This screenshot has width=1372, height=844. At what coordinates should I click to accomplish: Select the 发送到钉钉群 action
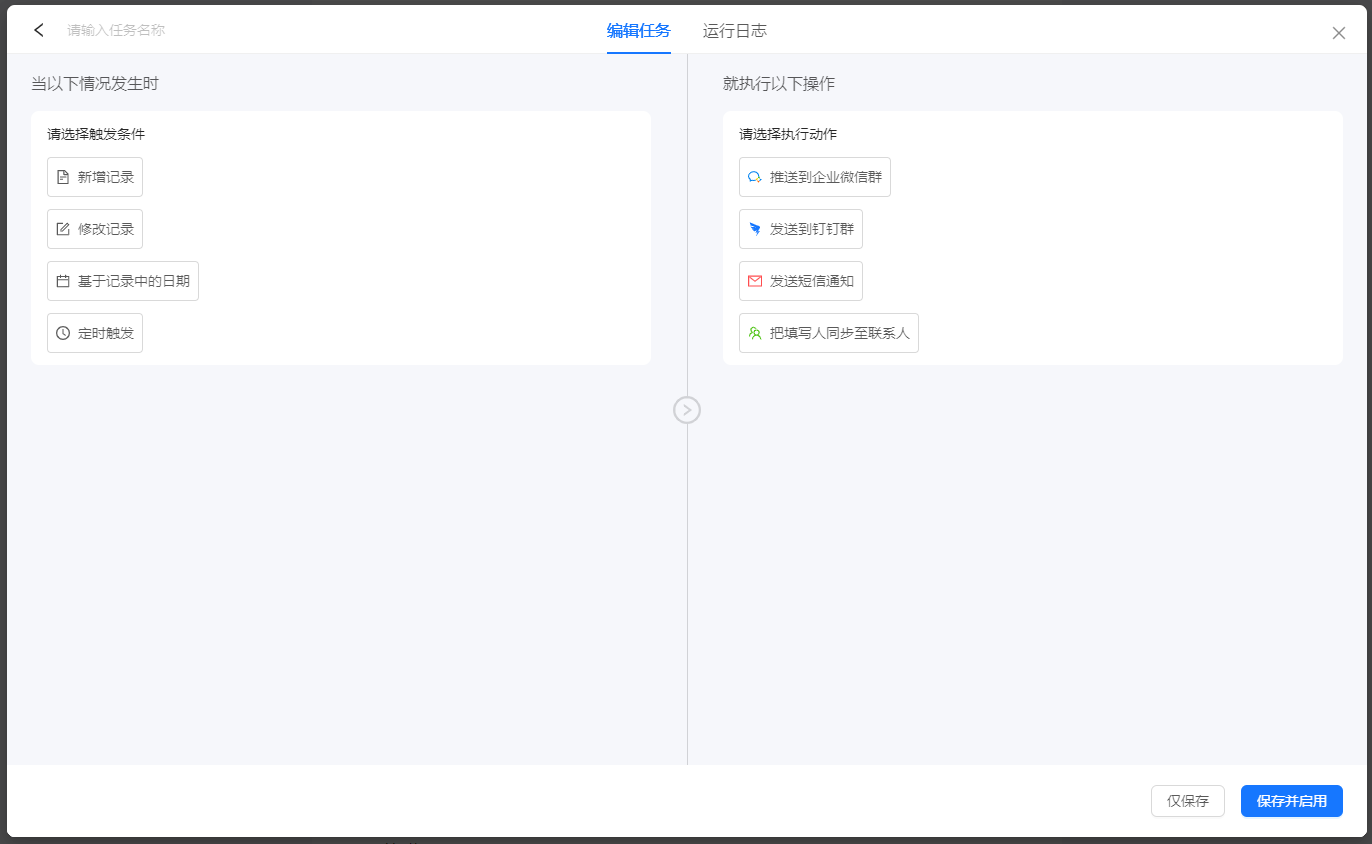click(801, 229)
